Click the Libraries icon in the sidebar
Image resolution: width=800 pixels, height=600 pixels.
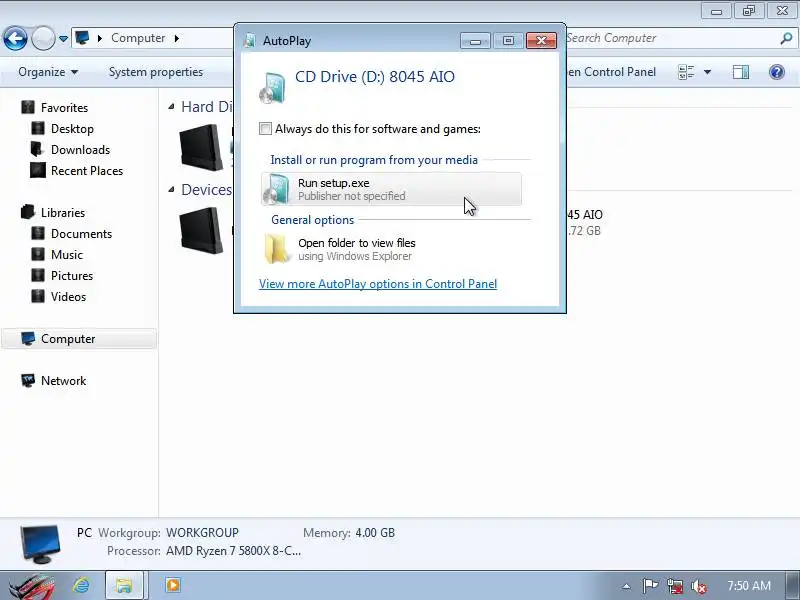pos(28,212)
